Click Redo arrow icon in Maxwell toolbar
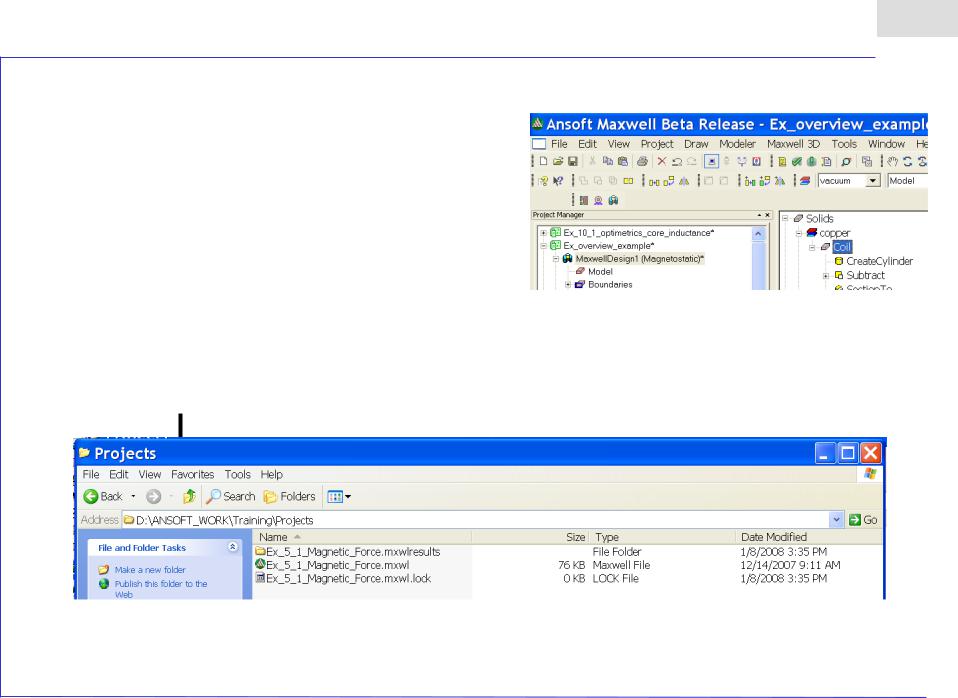 [692, 161]
